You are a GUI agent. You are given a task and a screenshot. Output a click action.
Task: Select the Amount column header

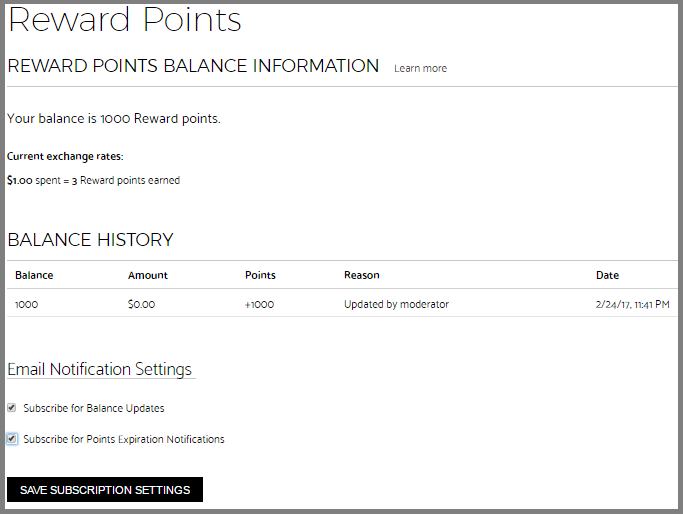(148, 275)
